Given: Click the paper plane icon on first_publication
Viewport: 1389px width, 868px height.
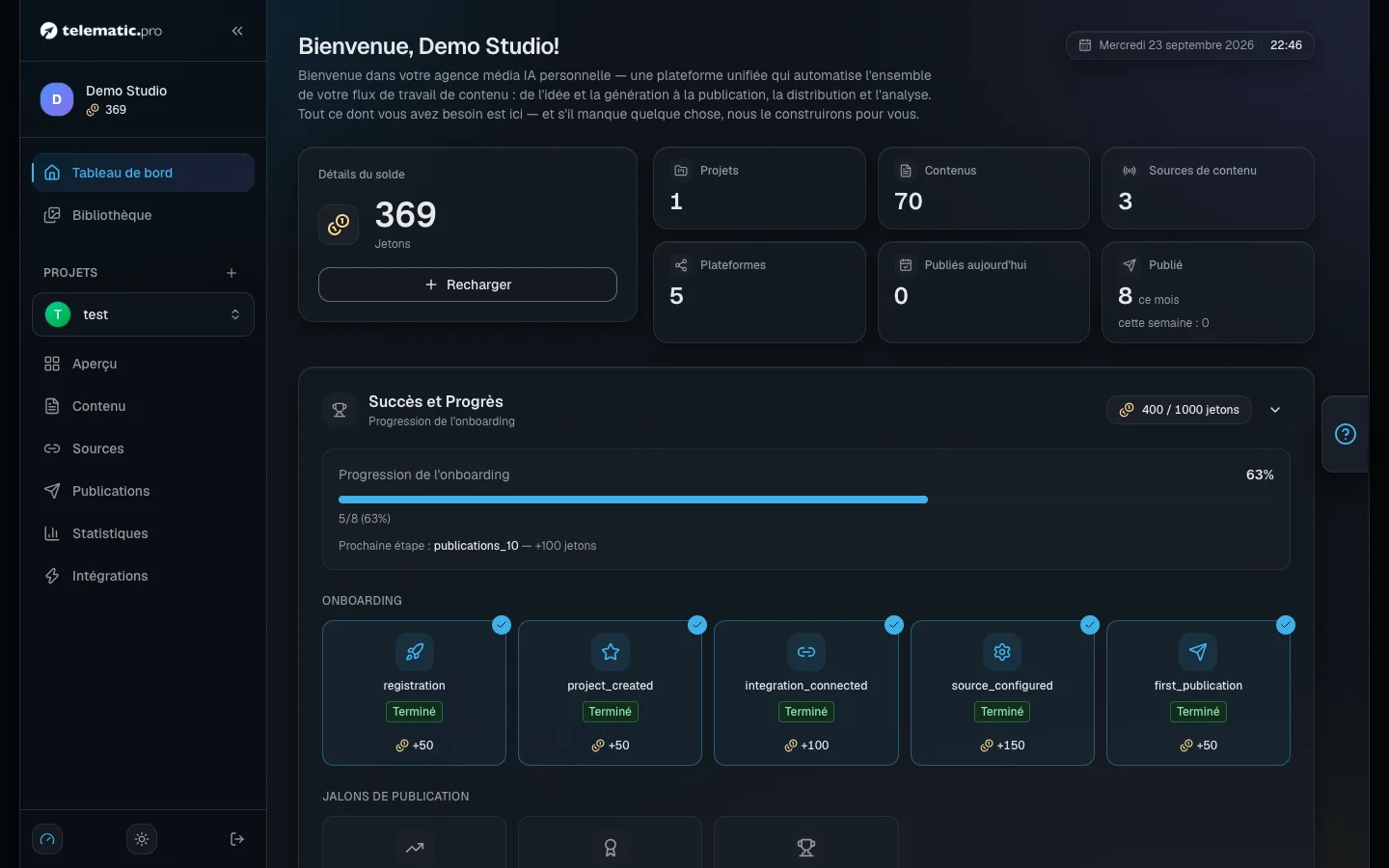Looking at the screenshot, I should 1198,652.
